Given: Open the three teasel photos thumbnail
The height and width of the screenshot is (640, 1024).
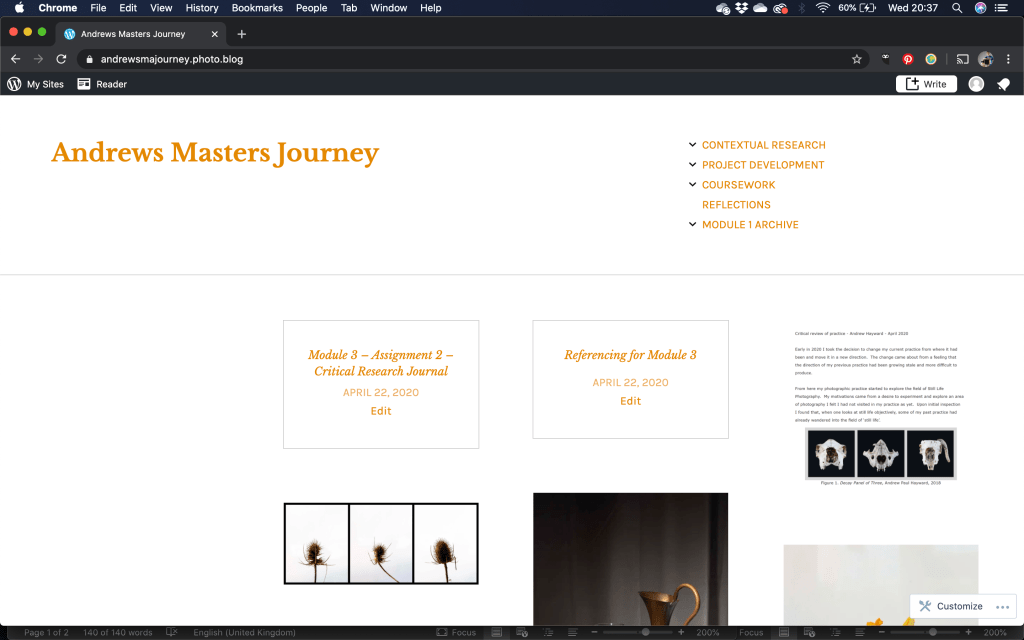Looking at the screenshot, I should tap(381, 543).
